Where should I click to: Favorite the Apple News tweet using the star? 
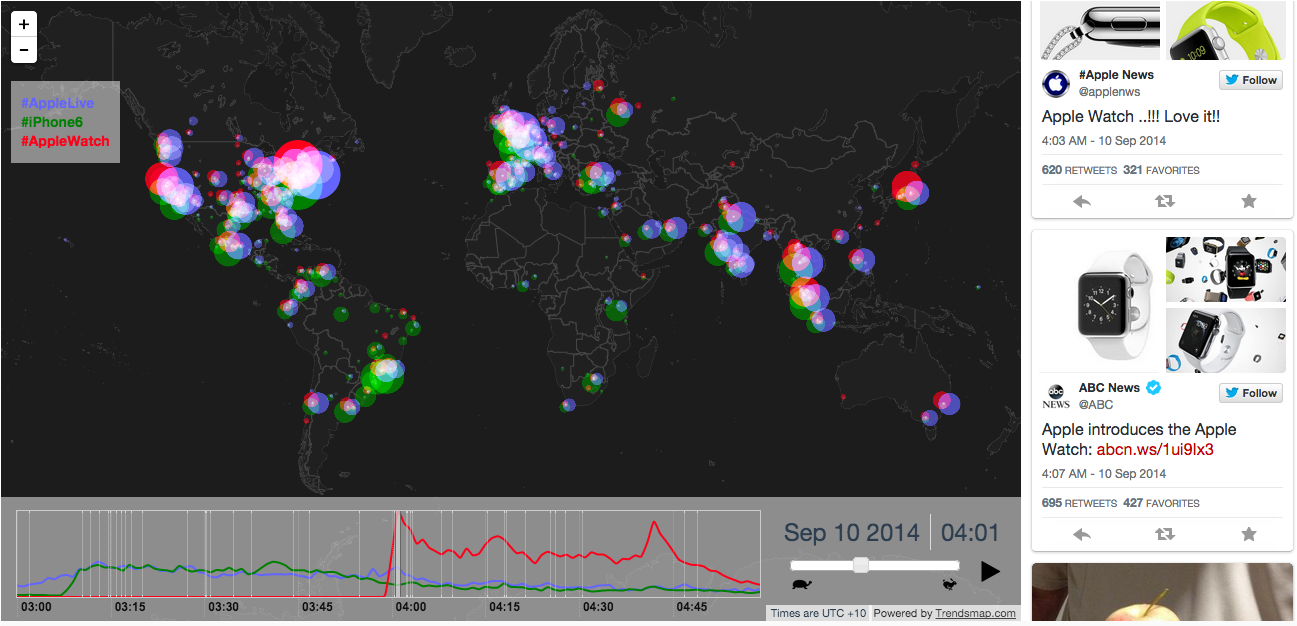[x=1248, y=201]
